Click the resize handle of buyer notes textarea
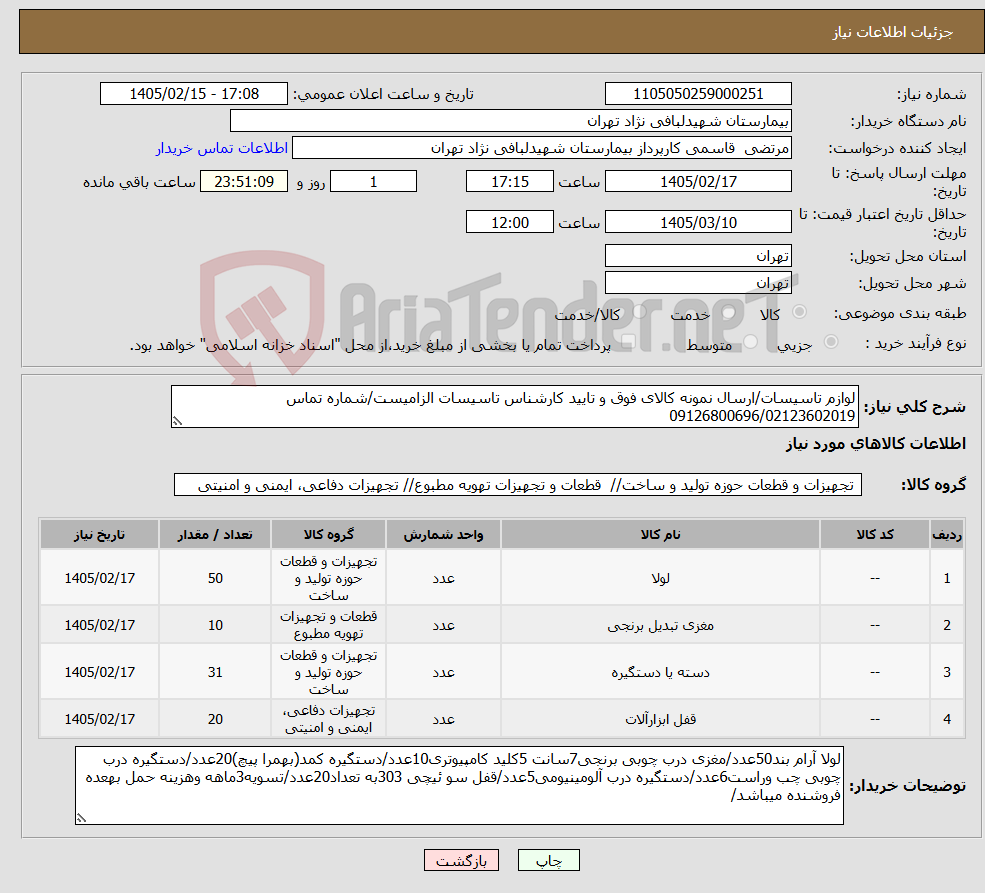Image resolution: width=985 pixels, height=893 pixels. click(x=81, y=818)
